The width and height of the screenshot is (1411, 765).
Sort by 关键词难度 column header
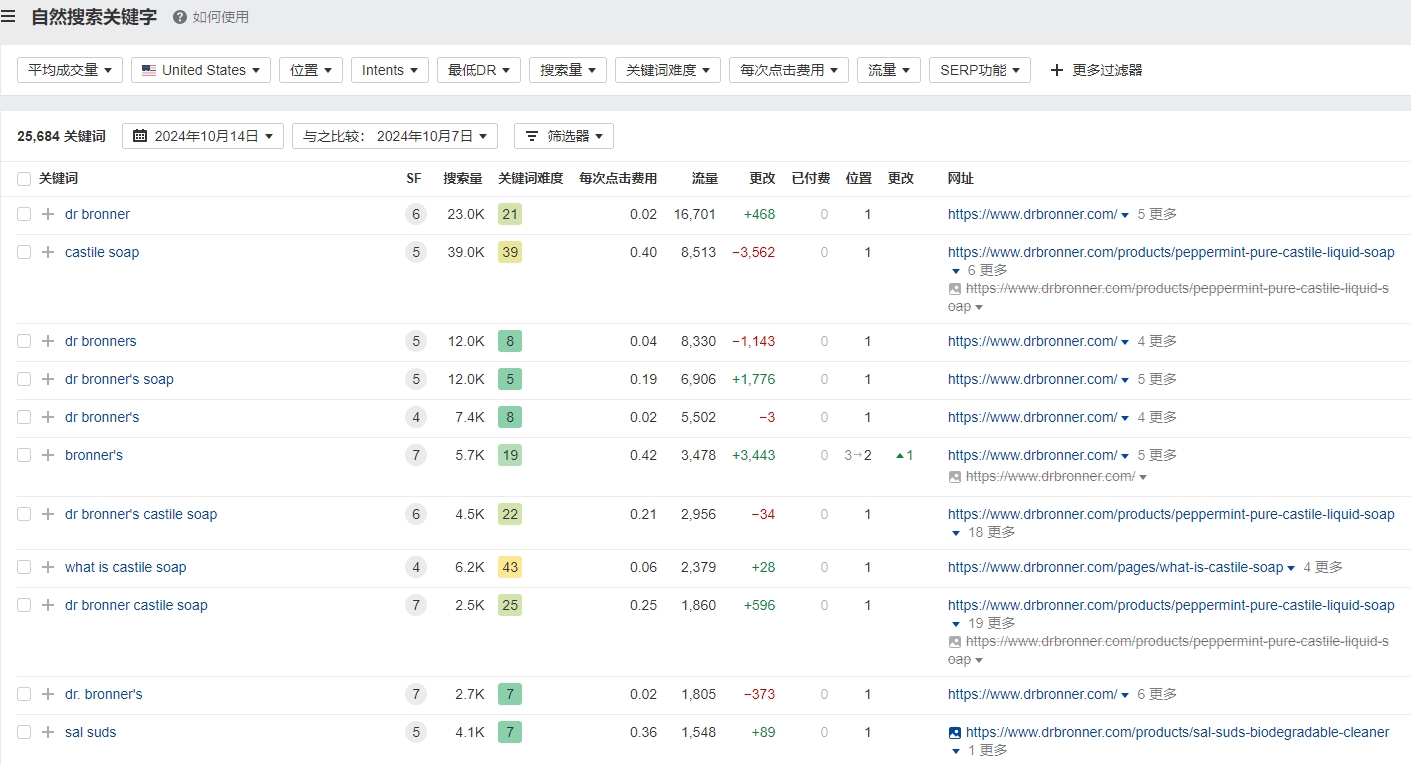(531, 179)
